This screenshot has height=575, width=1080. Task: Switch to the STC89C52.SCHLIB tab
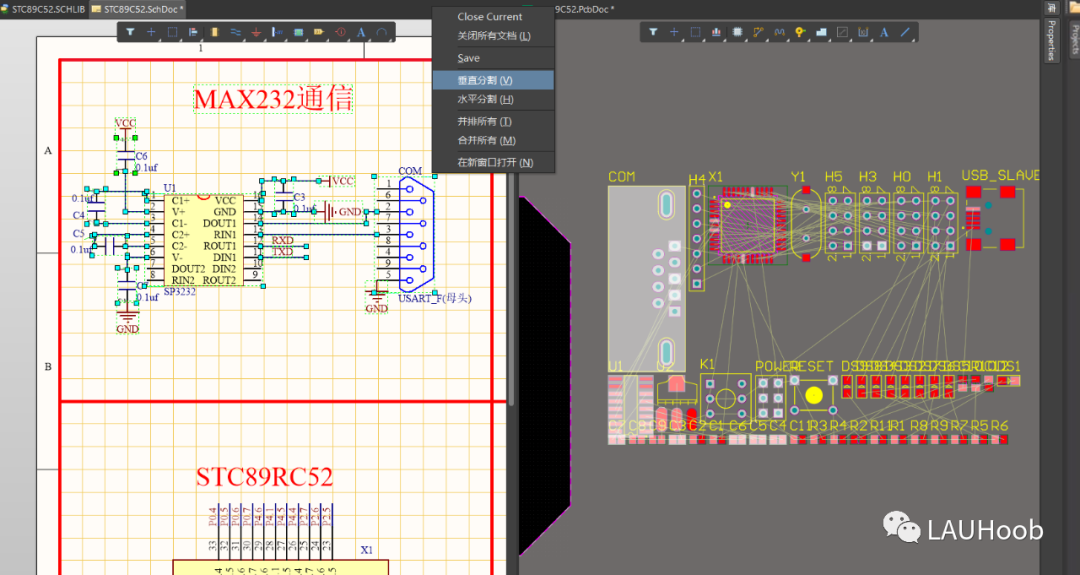pyautogui.click(x=43, y=9)
